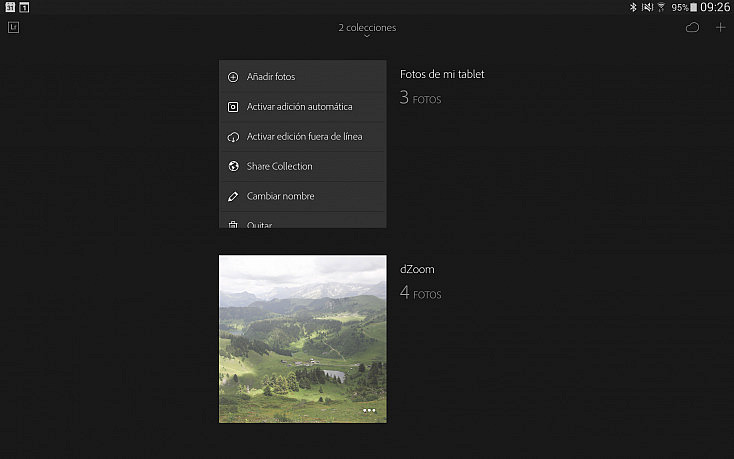The height and width of the screenshot is (459, 734).
Task: Tap the cloud sync status icon
Action: point(692,28)
